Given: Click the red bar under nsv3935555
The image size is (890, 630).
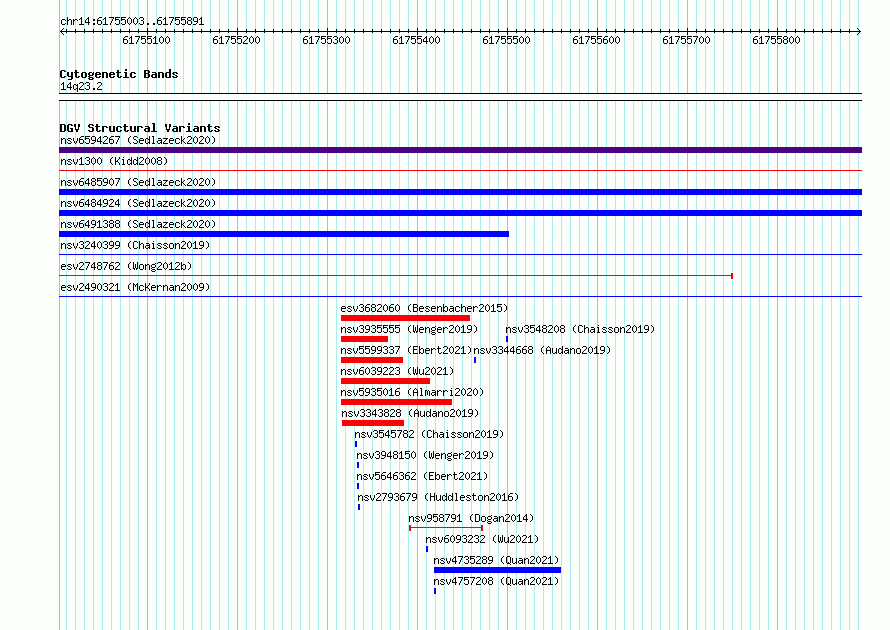Looking at the screenshot, I should 364,339.
